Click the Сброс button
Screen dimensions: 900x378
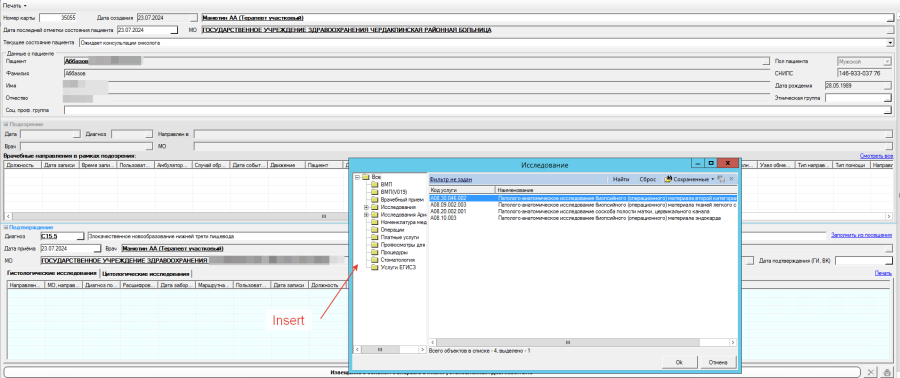[x=647, y=179]
